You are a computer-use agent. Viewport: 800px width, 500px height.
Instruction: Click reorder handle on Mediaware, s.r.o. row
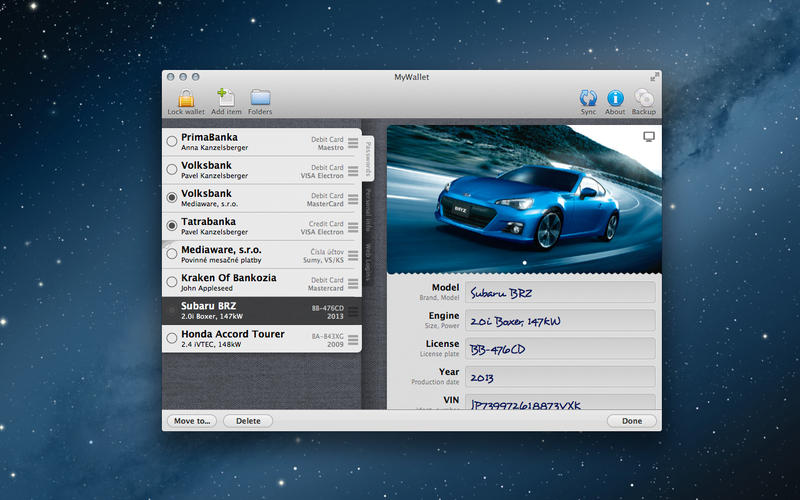point(353,255)
